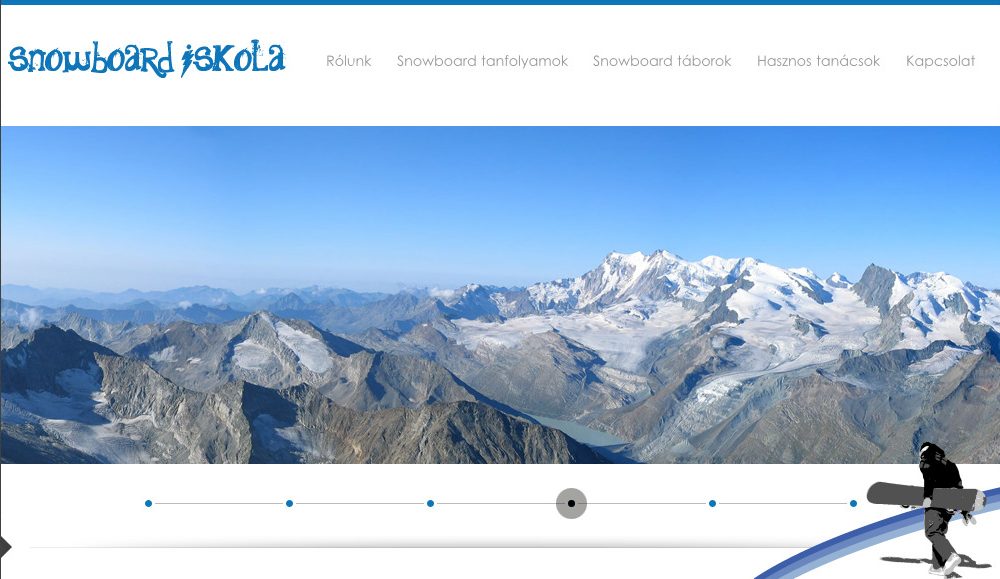
Task: Click the Snowboard iskola logo
Action: point(146,59)
